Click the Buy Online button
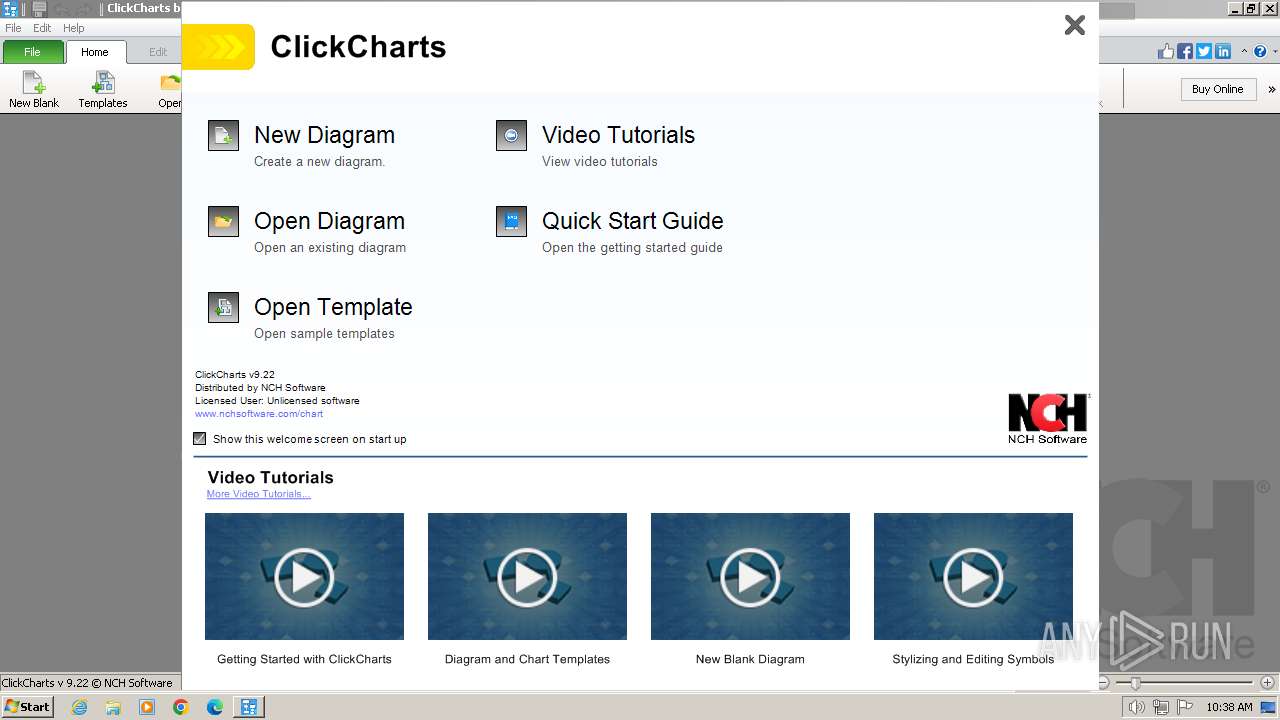The height and width of the screenshot is (720, 1280). coord(1217,89)
